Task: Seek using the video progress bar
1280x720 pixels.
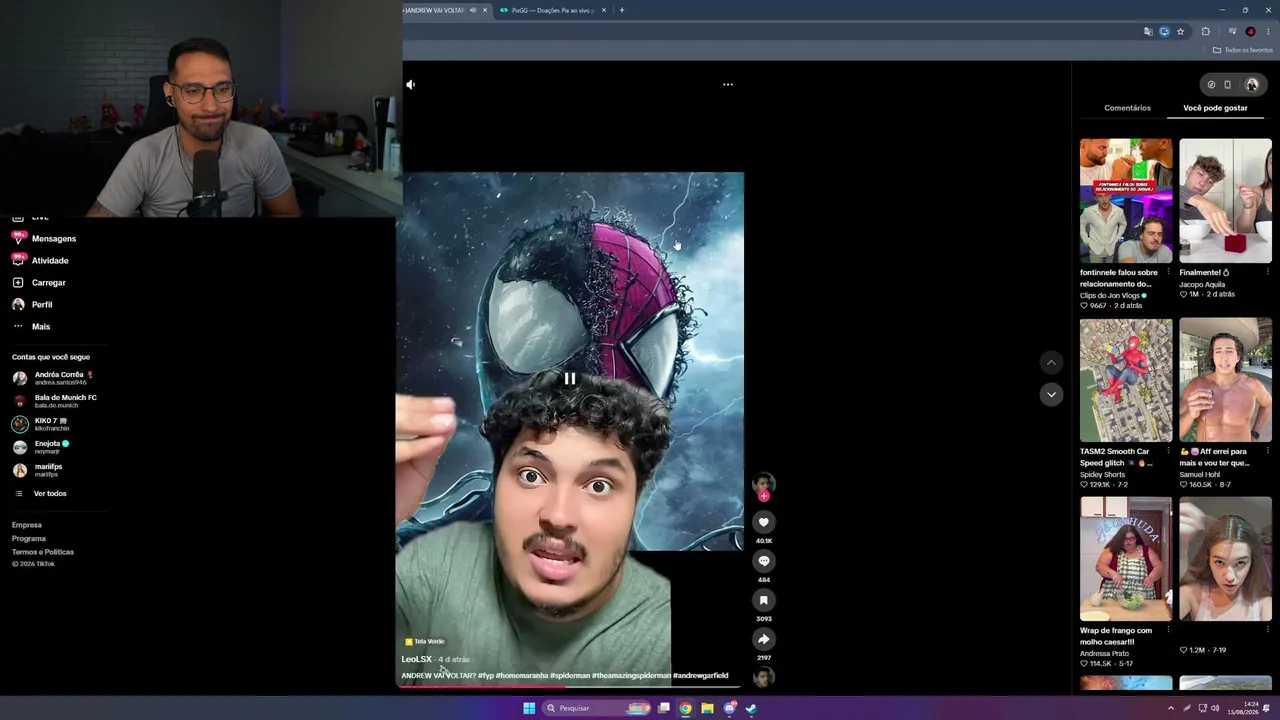Action: coord(570,686)
